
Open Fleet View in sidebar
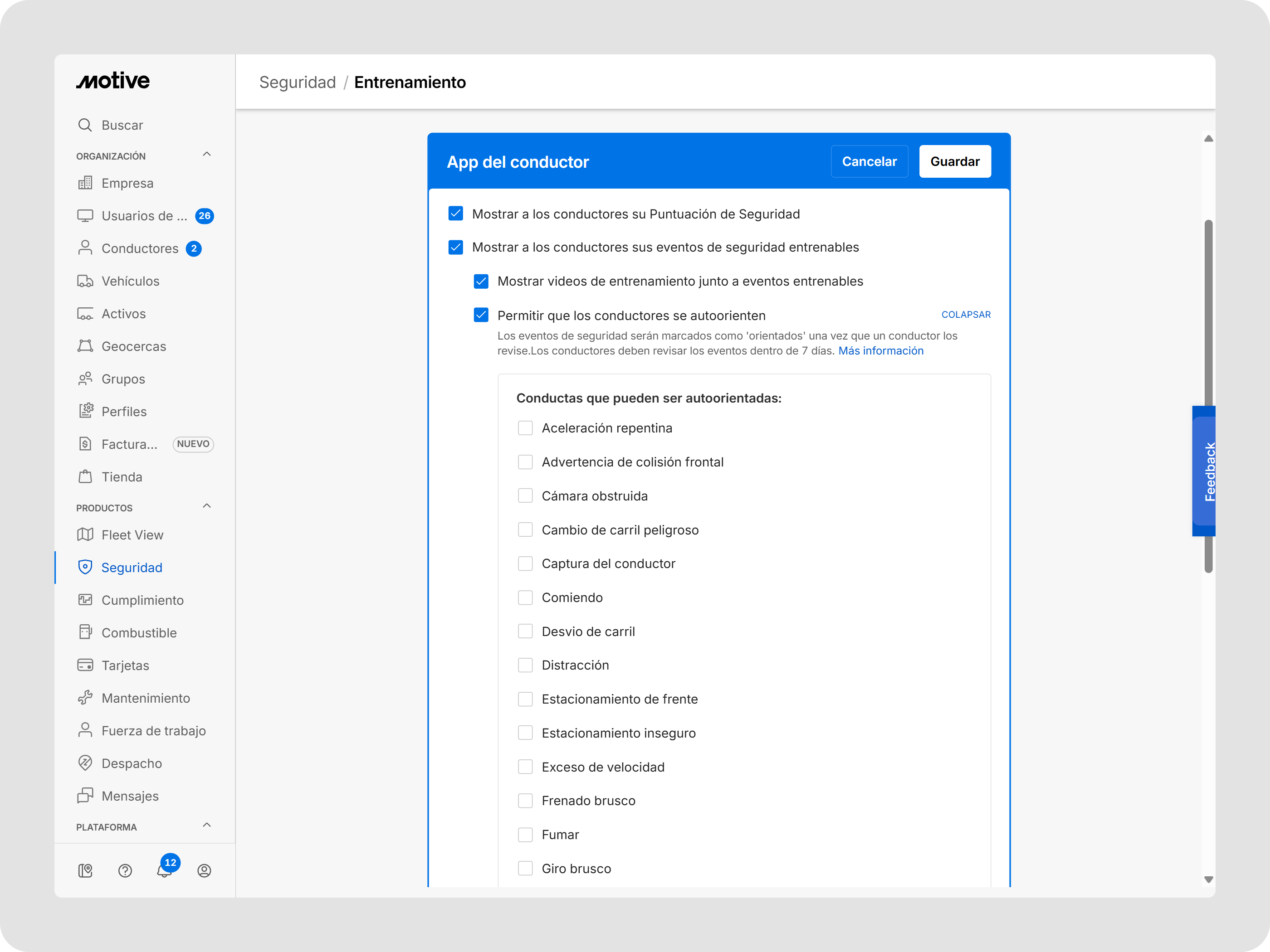132,535
